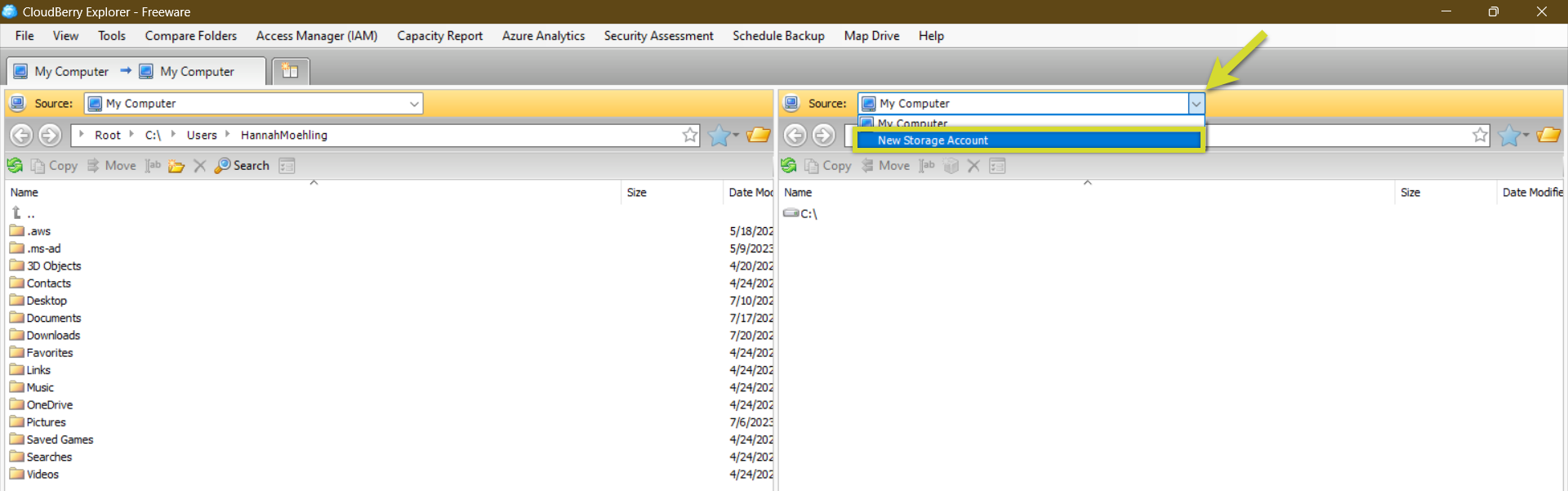This screenshot has height=491, width=1568.
Task: Expand the left pane Source dropdown
Action: 414,104
